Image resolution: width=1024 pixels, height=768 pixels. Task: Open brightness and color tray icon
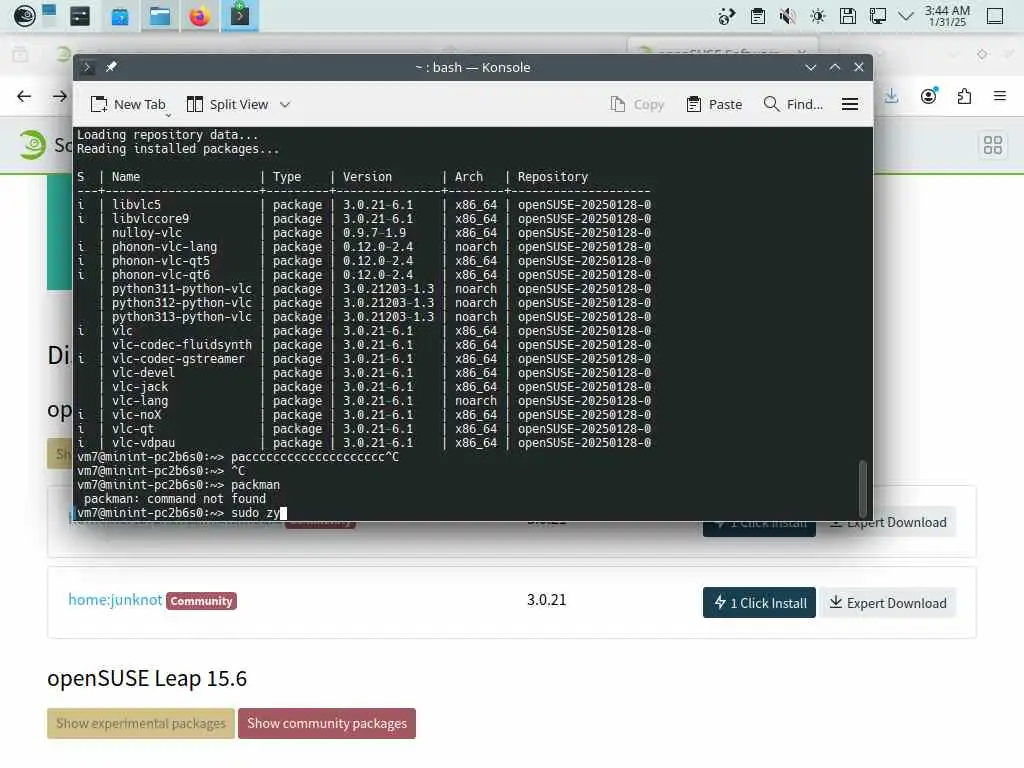coord(818,16)
